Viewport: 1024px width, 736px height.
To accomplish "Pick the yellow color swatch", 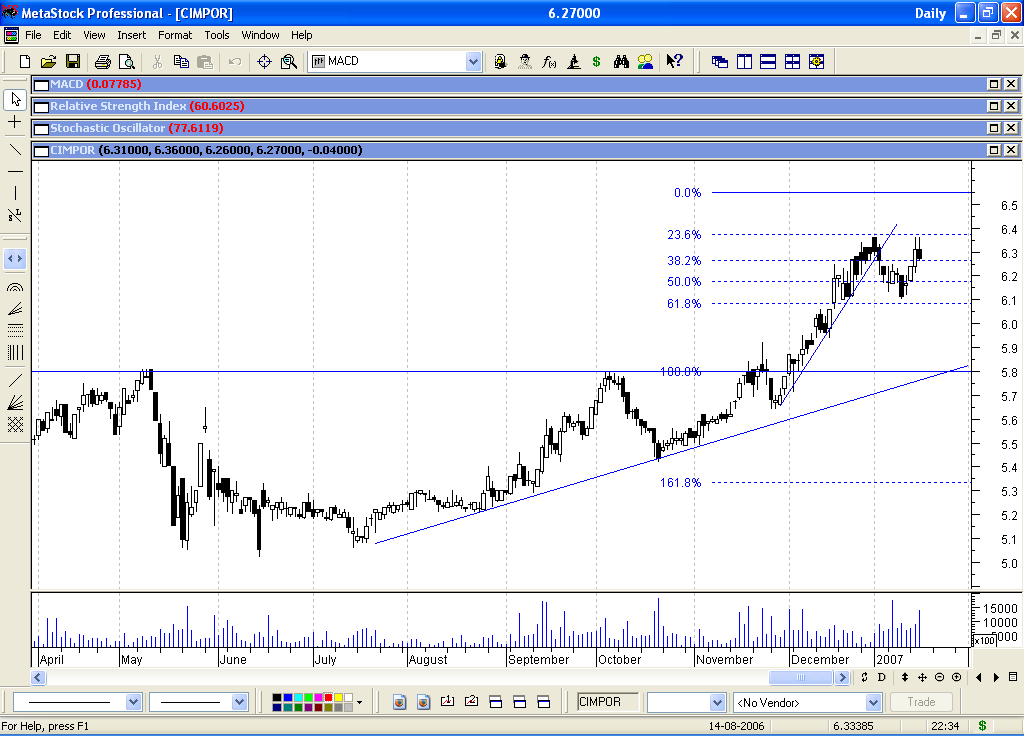I will (x=338, y=698).
